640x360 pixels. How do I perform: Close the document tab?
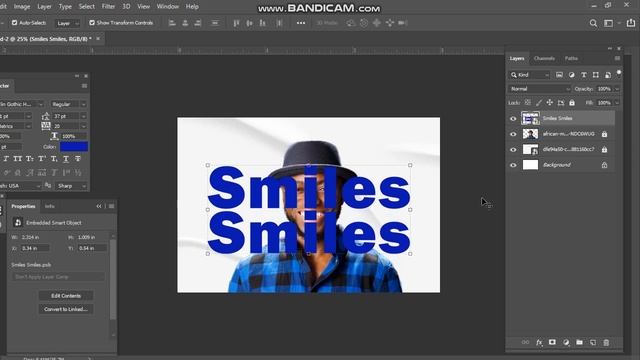[98, 39]
